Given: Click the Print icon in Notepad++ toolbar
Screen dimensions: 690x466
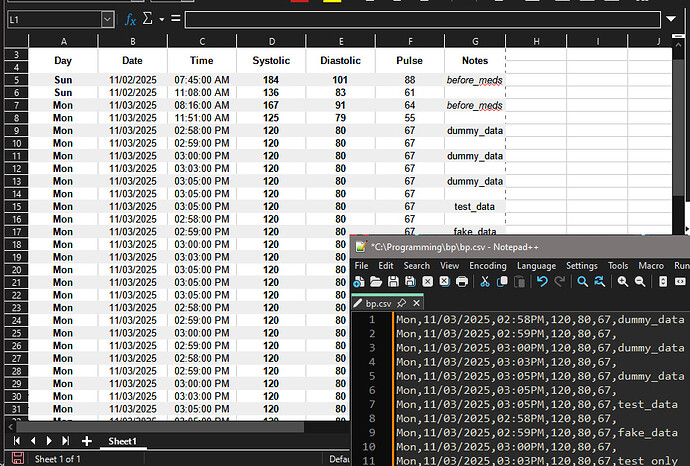Looking at the screenshot, I should tap(461, 282).
